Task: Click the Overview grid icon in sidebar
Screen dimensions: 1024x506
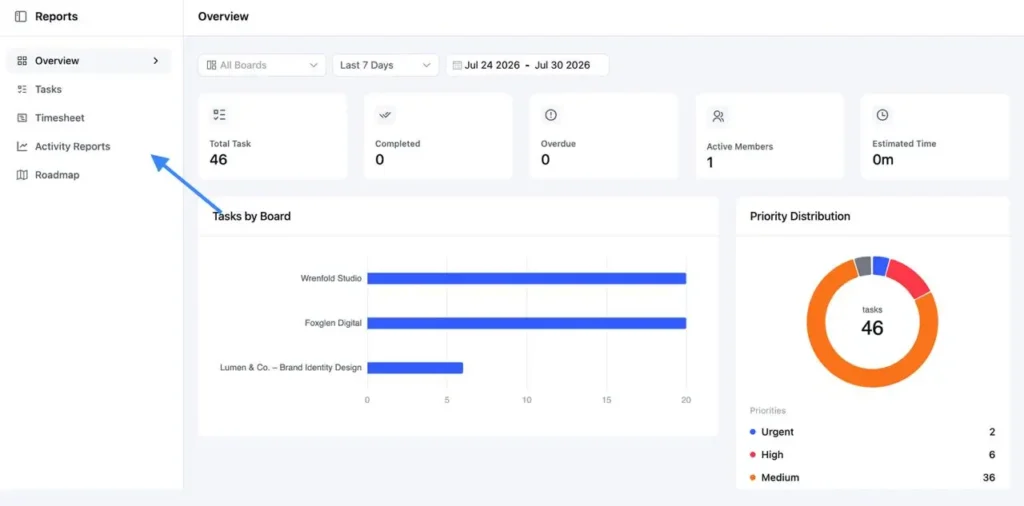Action: coord(22,61)
